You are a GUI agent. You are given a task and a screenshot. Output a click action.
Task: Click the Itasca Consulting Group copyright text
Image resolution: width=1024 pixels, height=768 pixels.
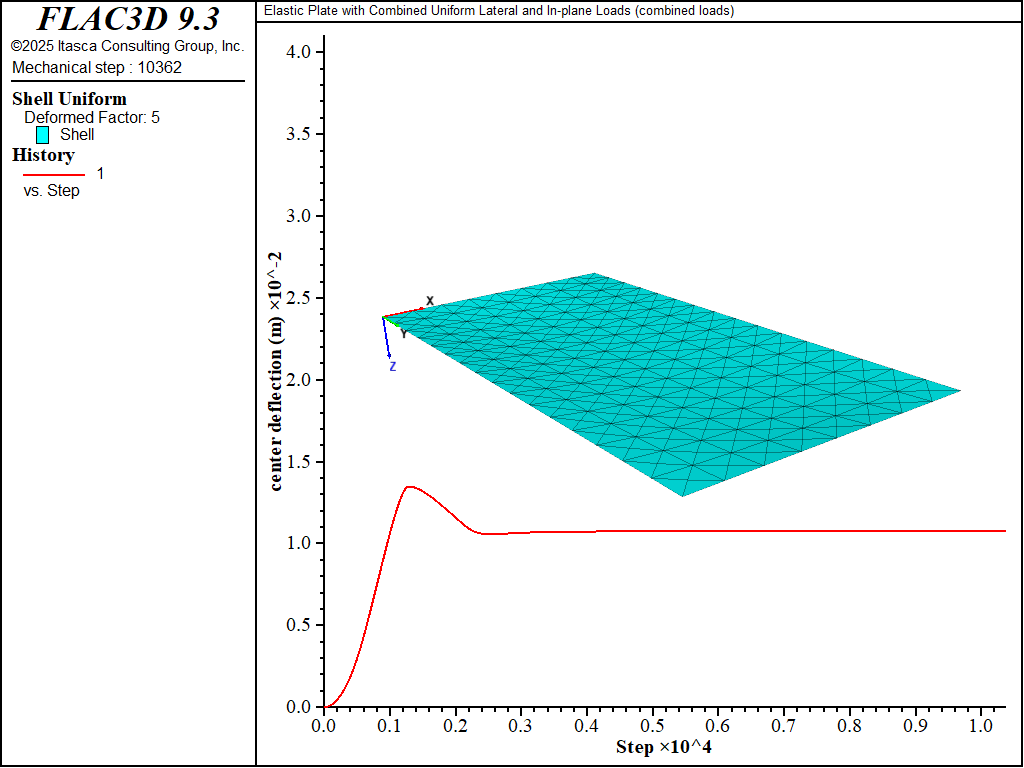click(x=127, y=46)
